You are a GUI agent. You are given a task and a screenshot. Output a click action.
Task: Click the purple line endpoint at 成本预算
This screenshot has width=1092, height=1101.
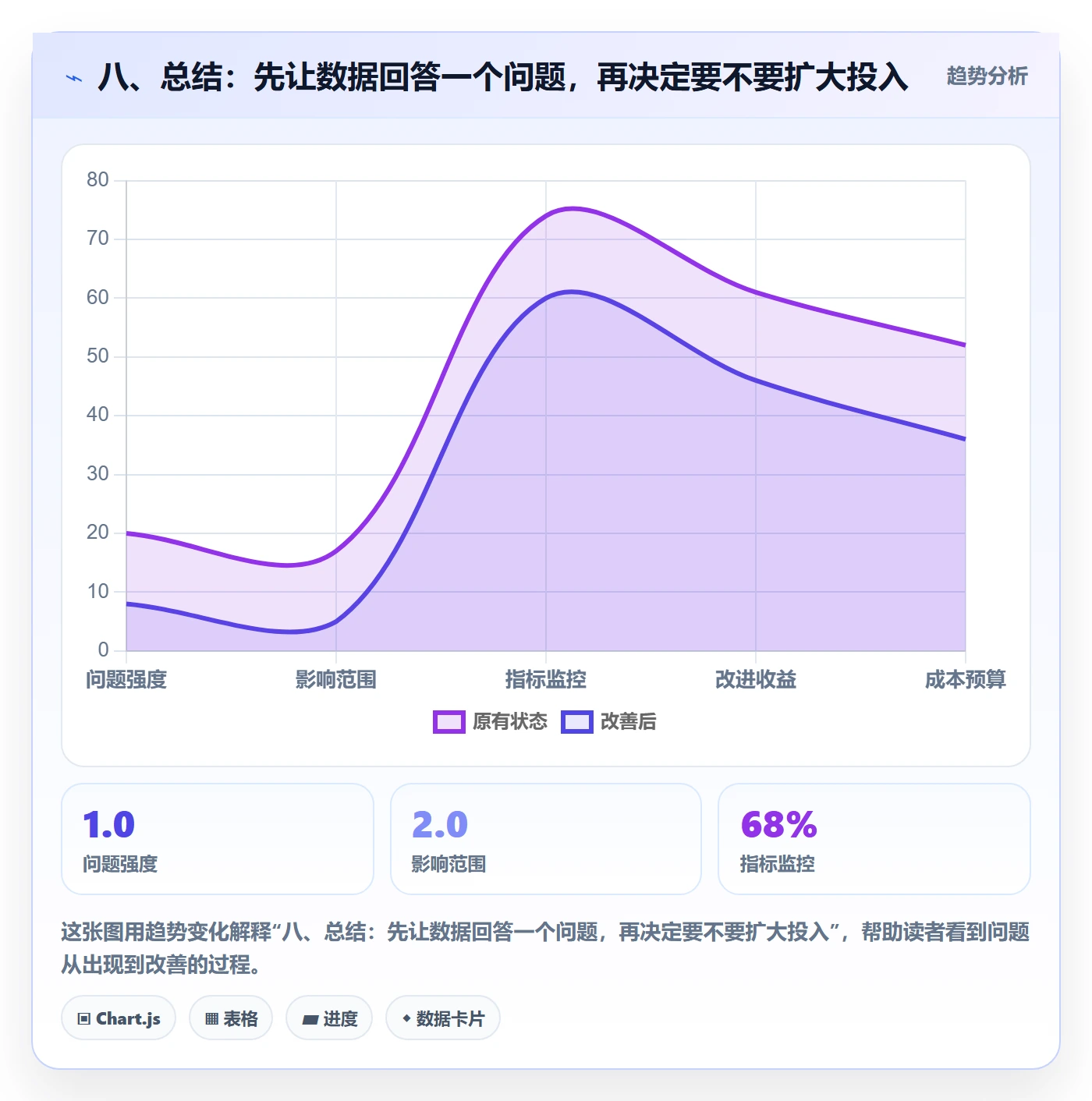965,345
